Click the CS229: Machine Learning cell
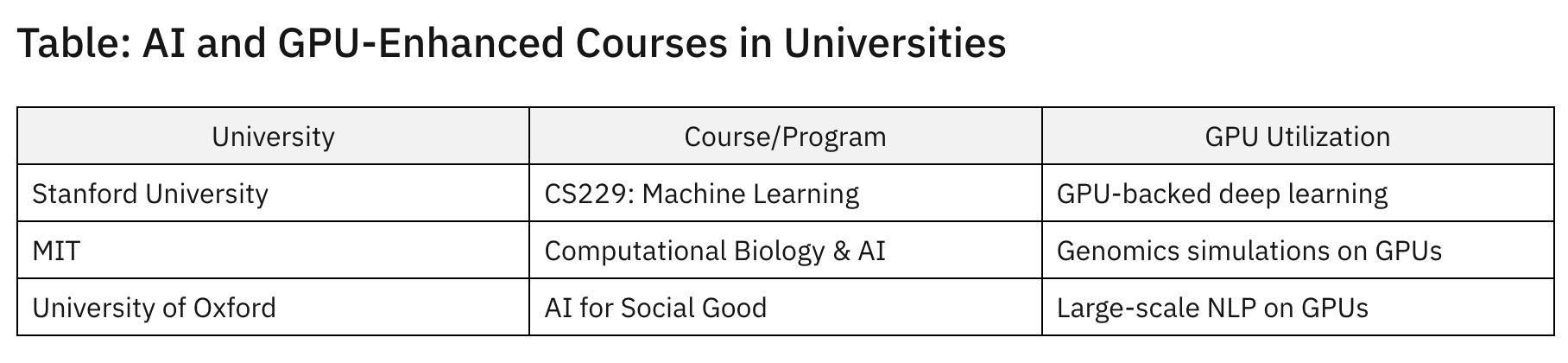The width and height of the screenshot is (1568, 363). [x=701, y=194]
